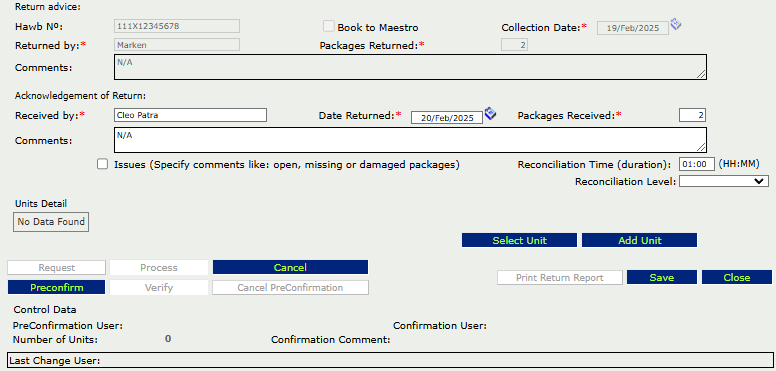The width and height of the screenshot is (776, 371).
Task: Click the Return advice Comments textarea
Action: pos(410,67)
